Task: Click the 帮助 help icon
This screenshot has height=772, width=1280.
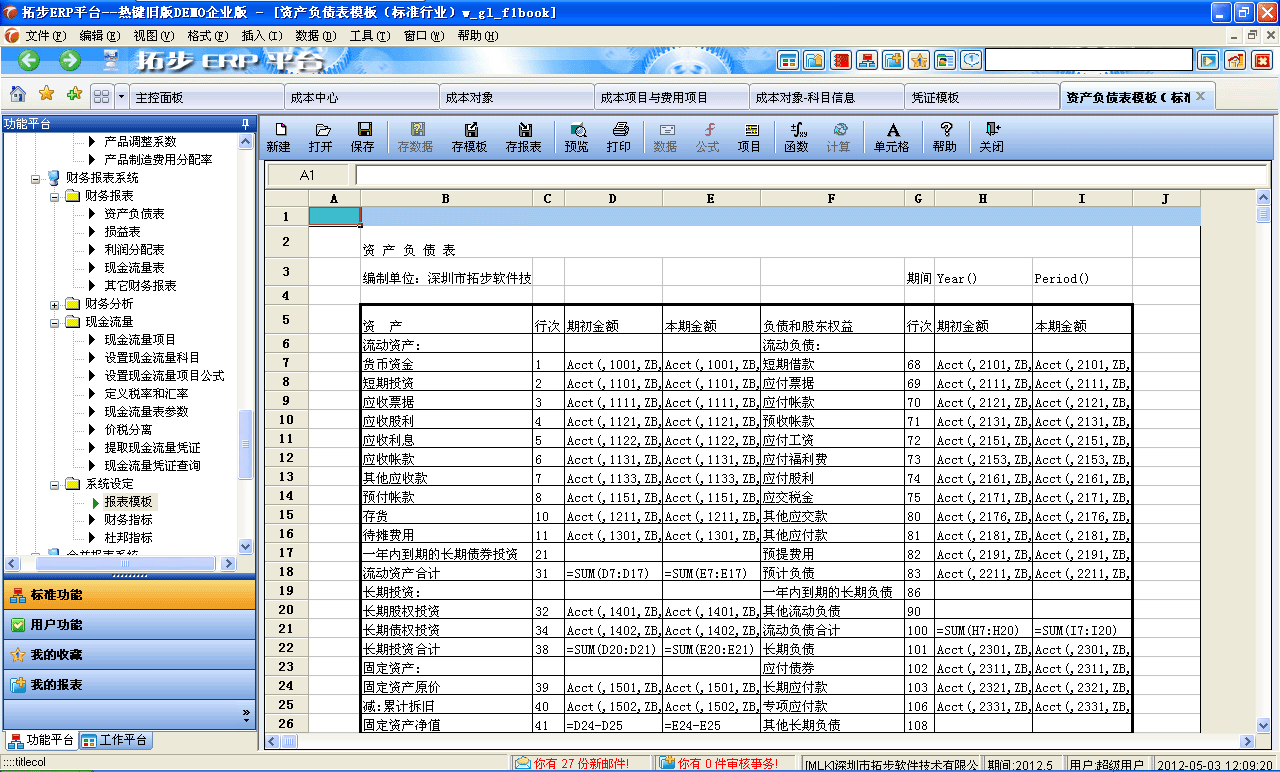Action: (944, 137)
